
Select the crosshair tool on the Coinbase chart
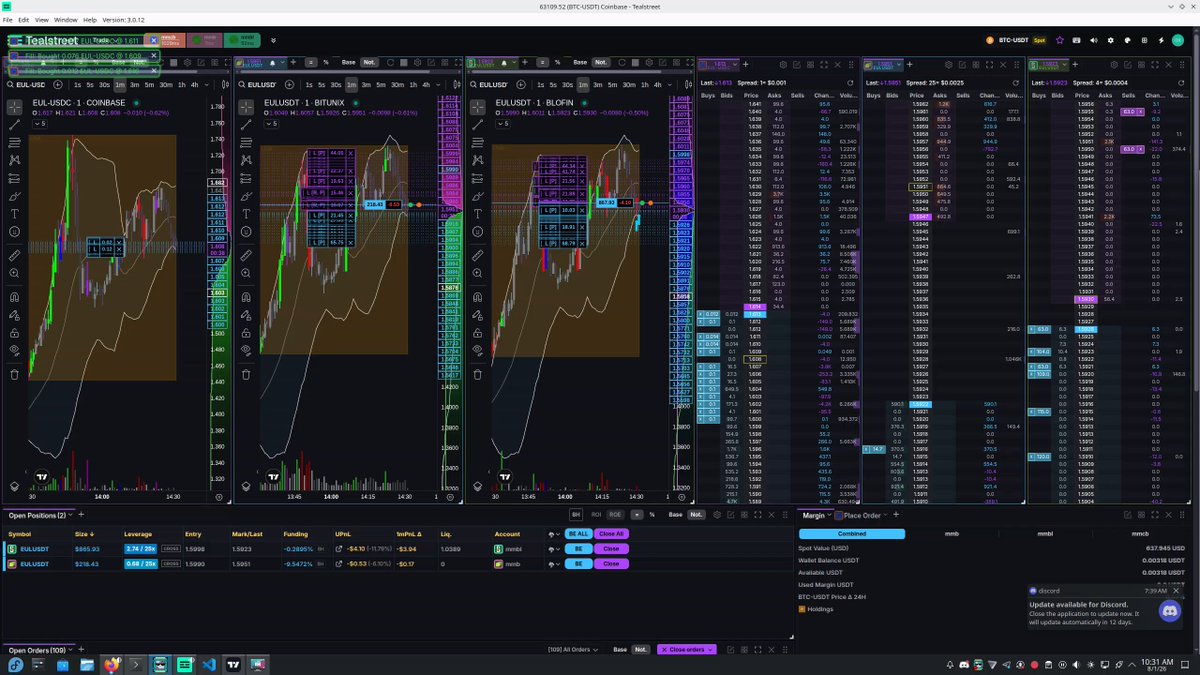pyautogui.click(x=15, y=107)
